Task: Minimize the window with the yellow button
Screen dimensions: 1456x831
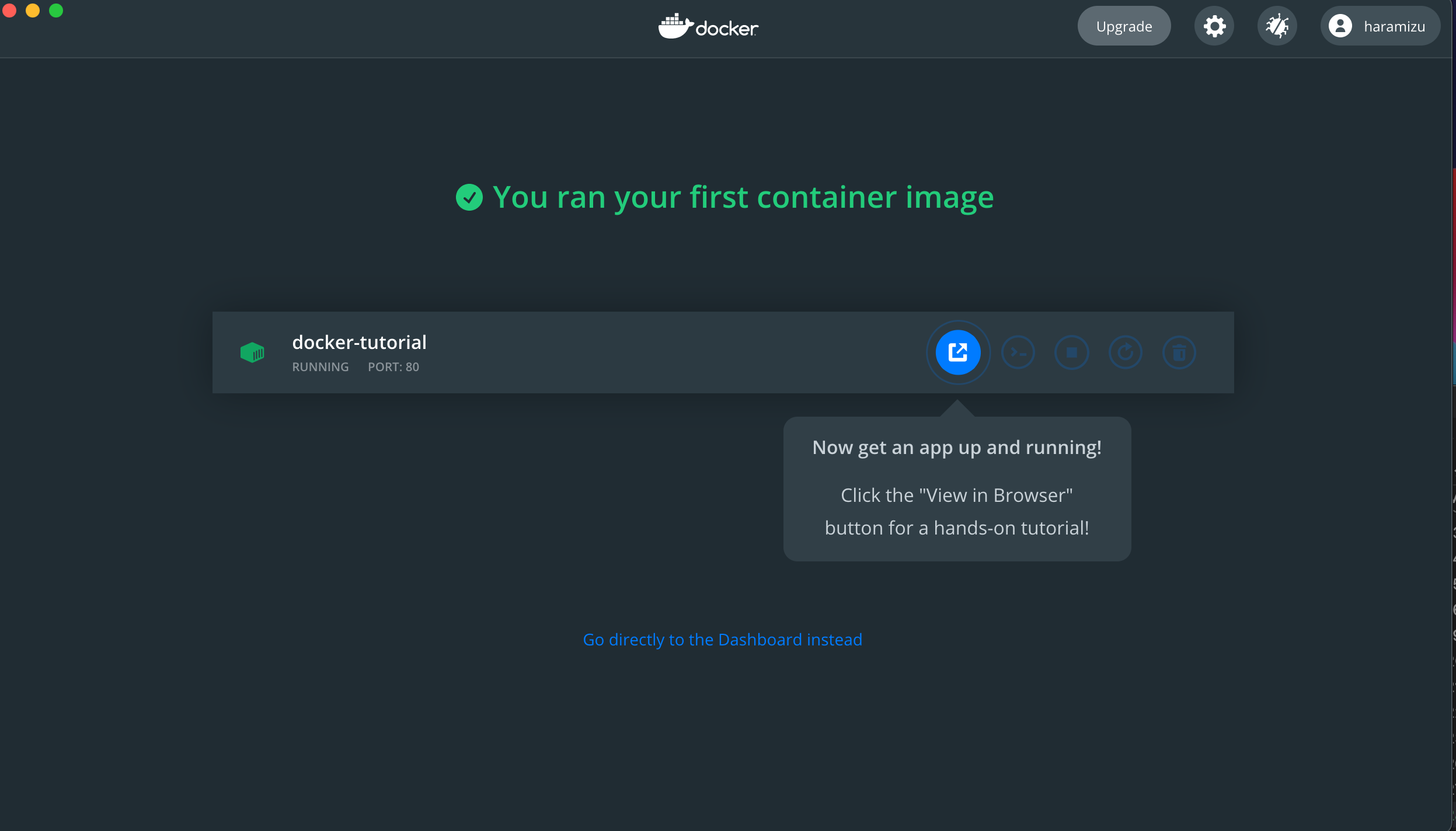Action: 33,11
